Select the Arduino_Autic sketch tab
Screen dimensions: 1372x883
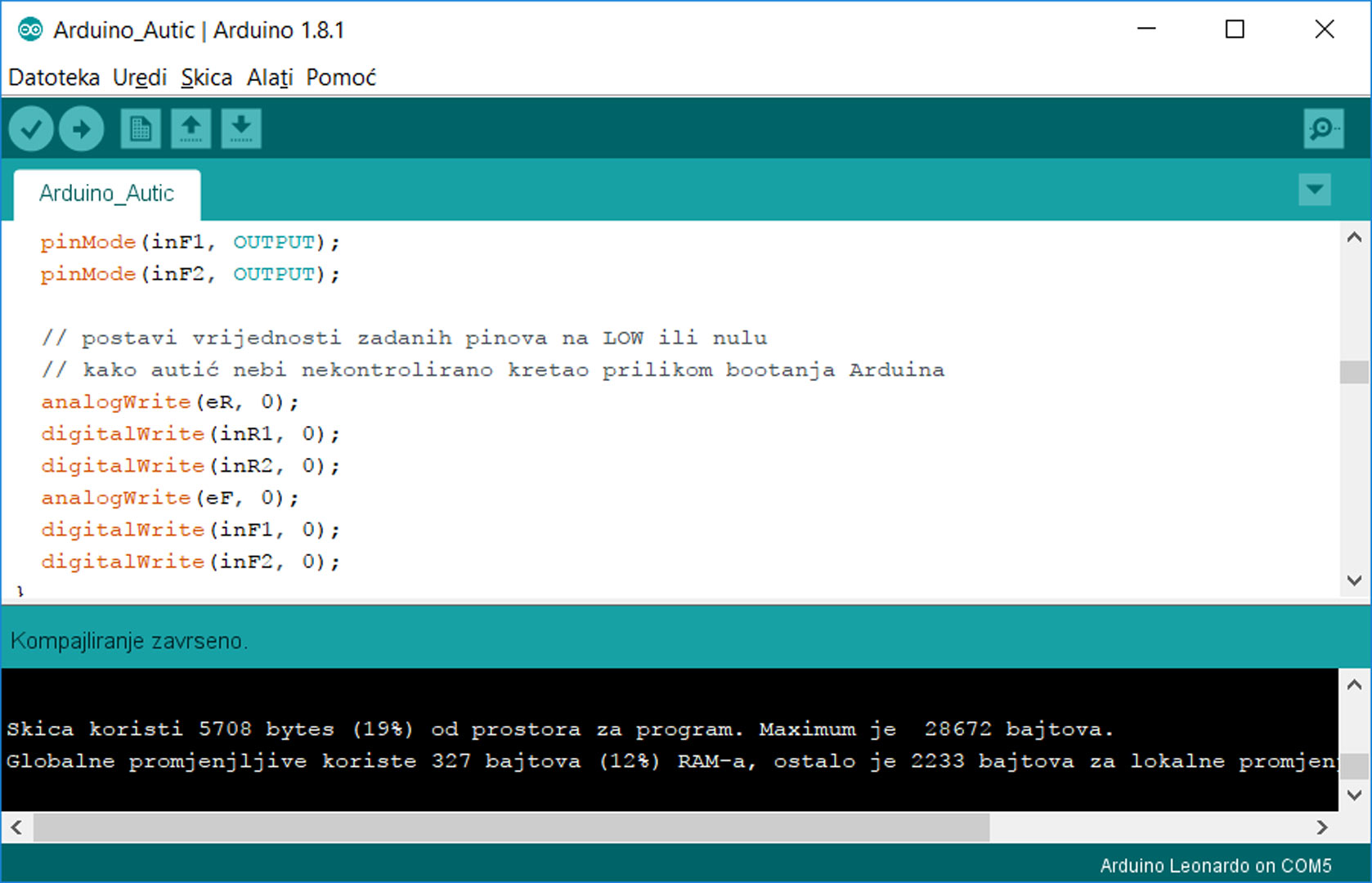107,194
